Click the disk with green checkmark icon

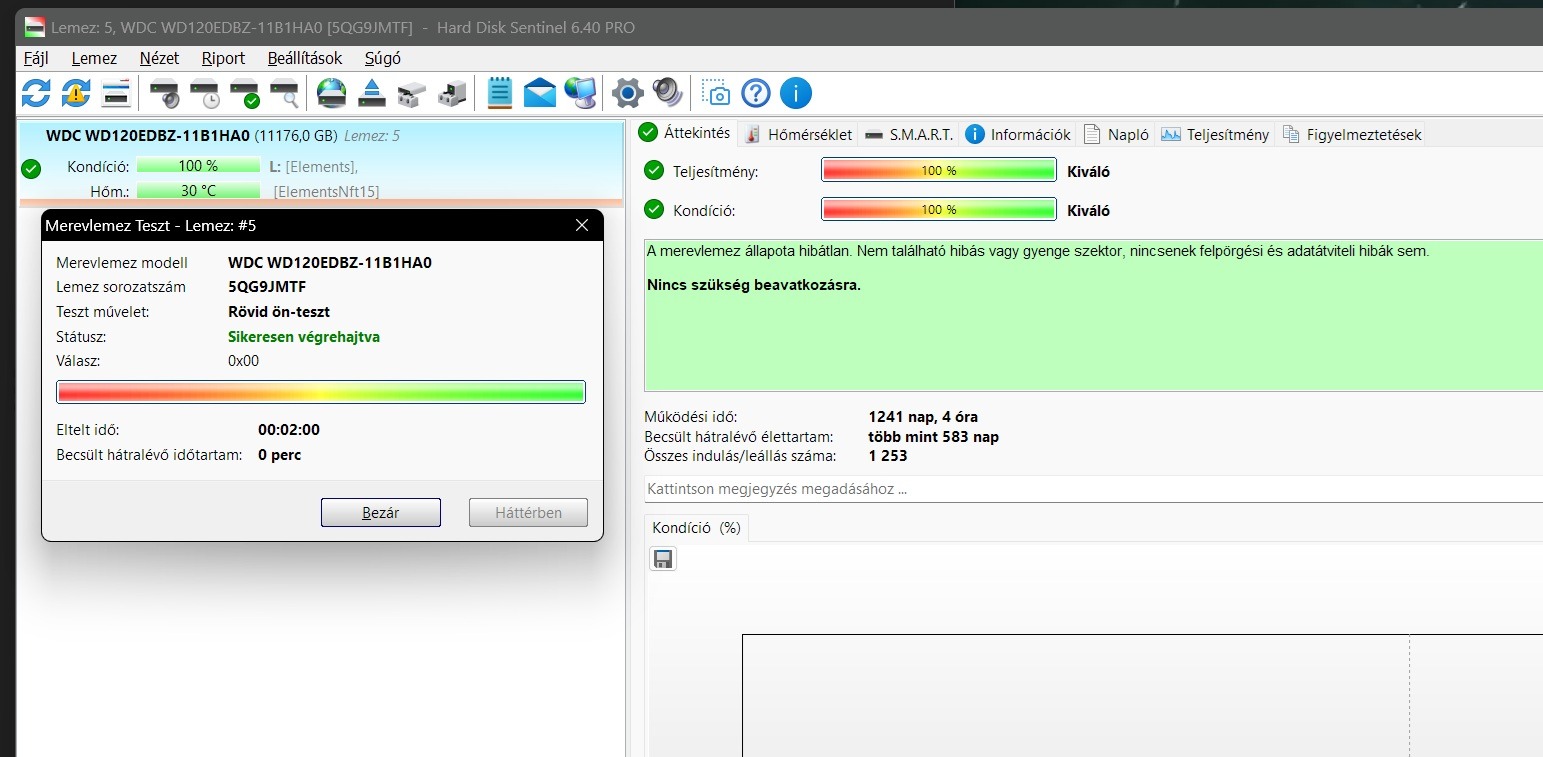pos(245,93)
